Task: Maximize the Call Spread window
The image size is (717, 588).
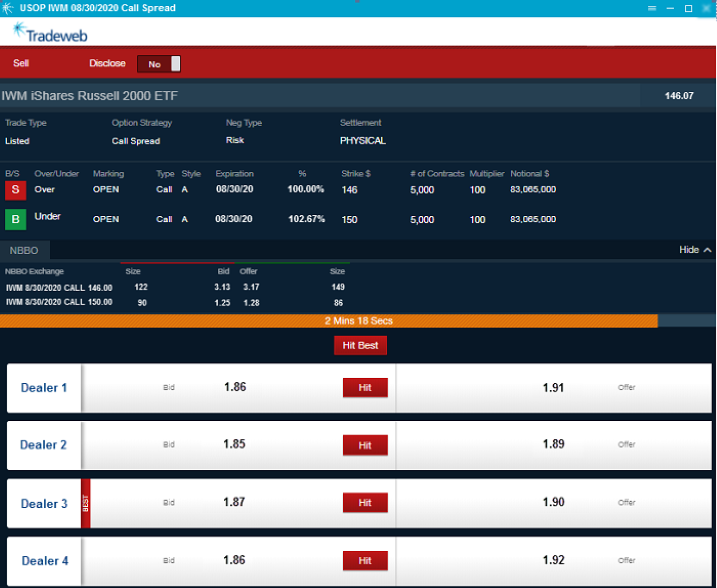Action: [x=688, y=8]
